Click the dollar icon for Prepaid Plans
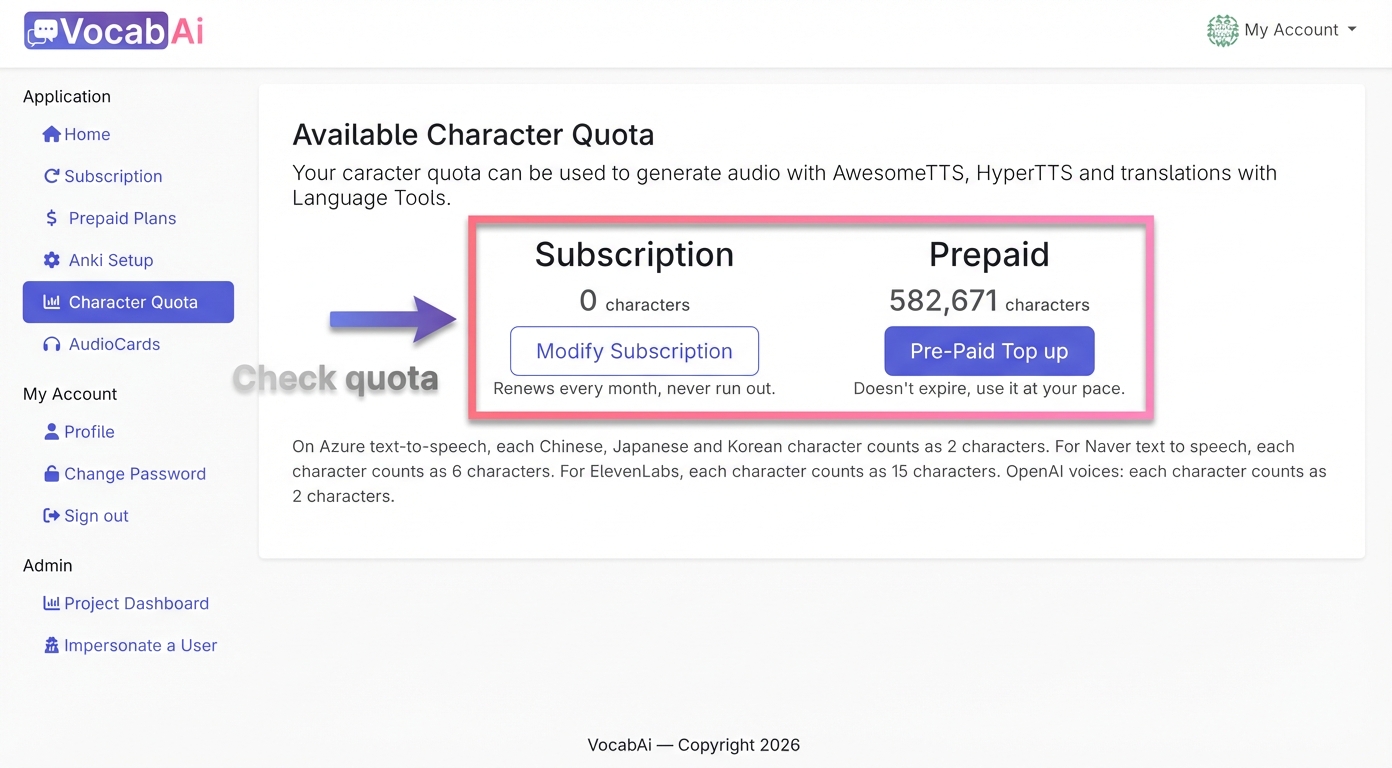The width and height of the screenshot is (1392, 768). coord(51,218)
